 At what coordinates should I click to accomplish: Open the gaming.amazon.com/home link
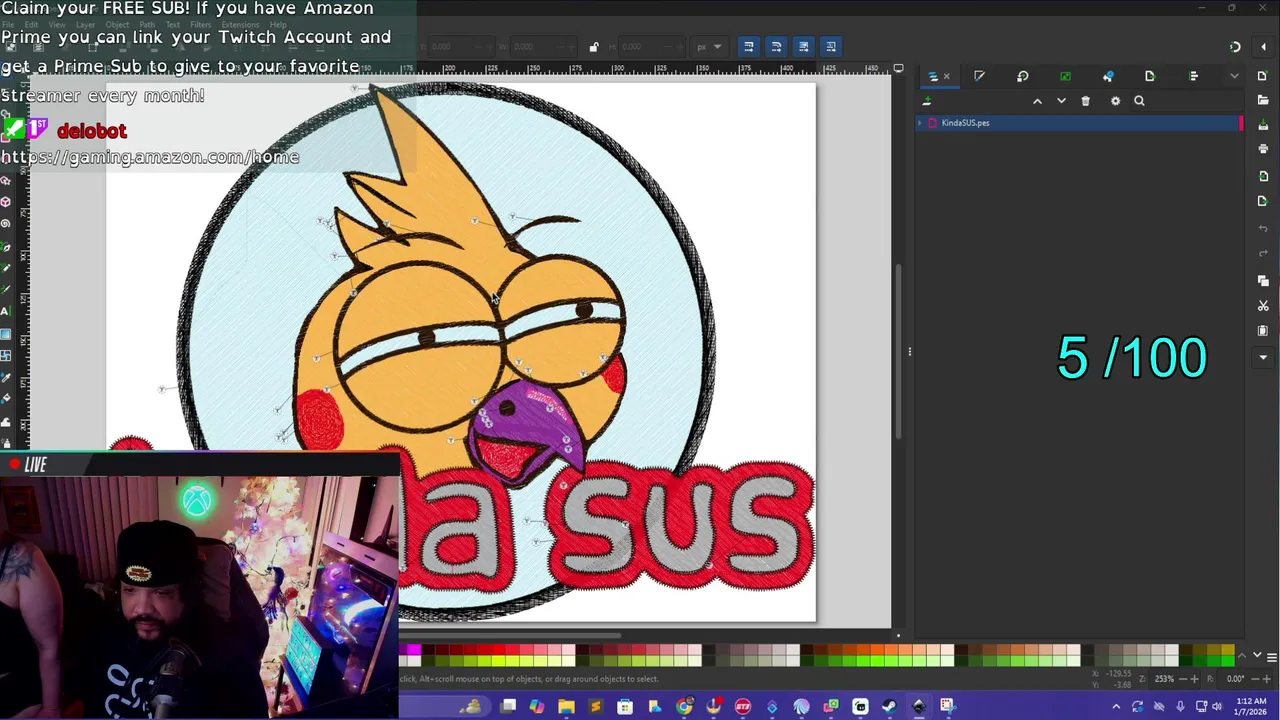[x=150, y=157]
